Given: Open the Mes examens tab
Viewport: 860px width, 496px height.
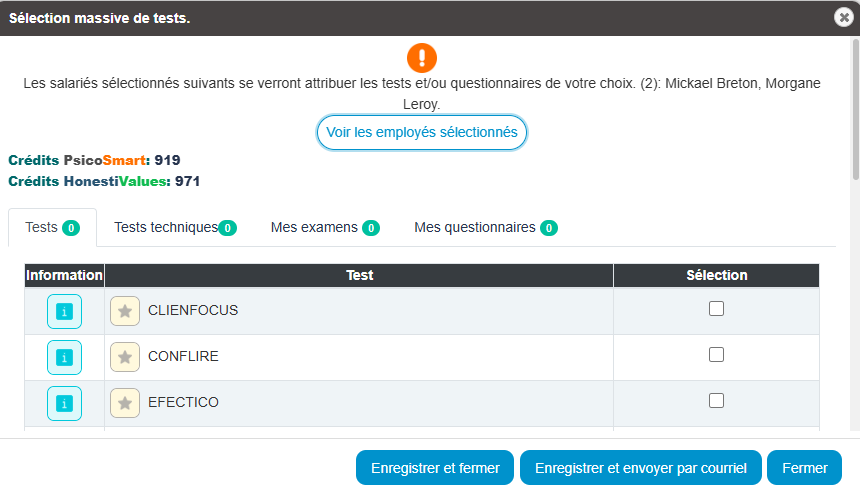Looking at the screenshot, I should coord(325,228).
